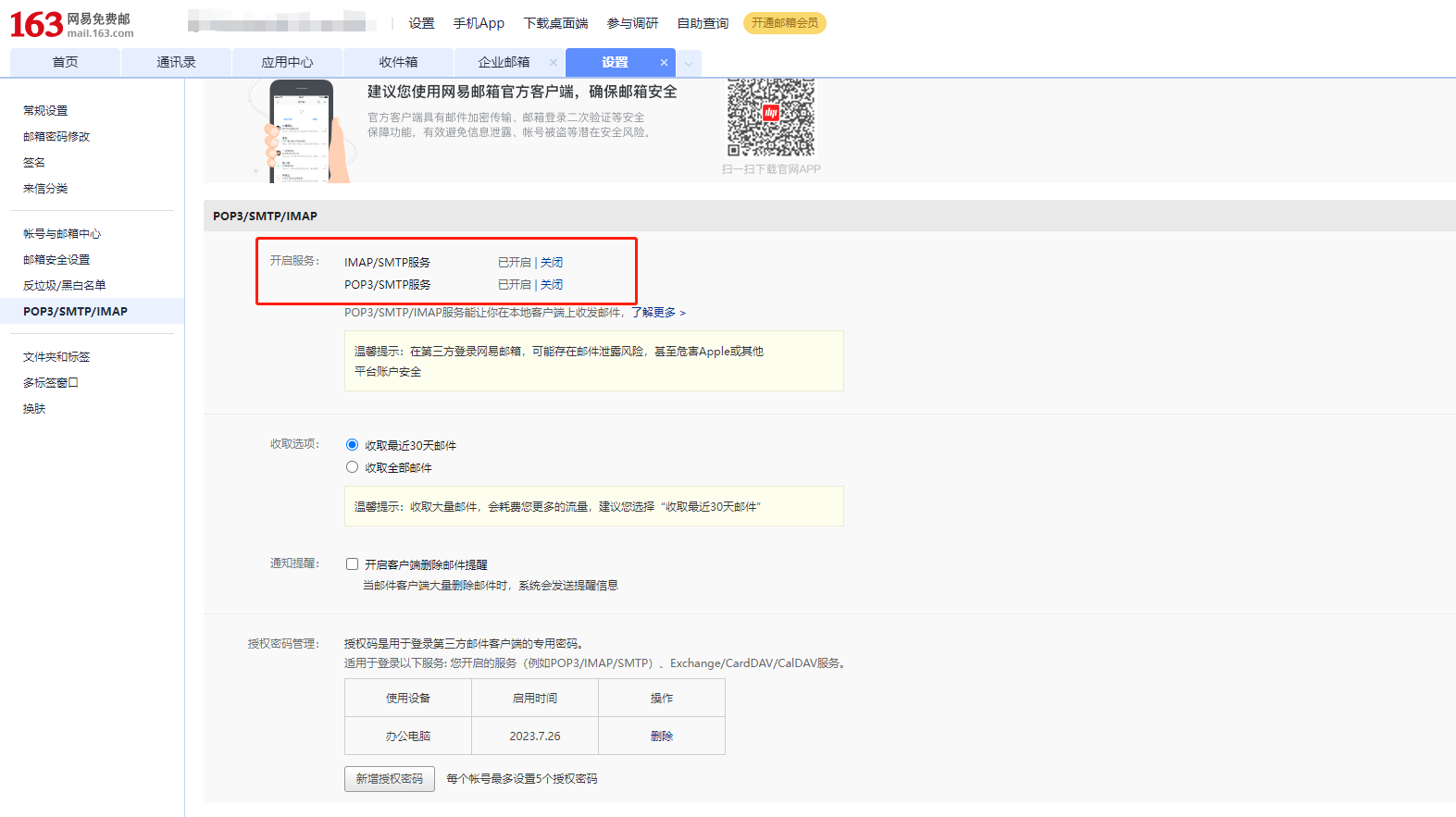Open the 应用中心 tab
Screen dimensions: 1456x817
[x=287, y=62]
